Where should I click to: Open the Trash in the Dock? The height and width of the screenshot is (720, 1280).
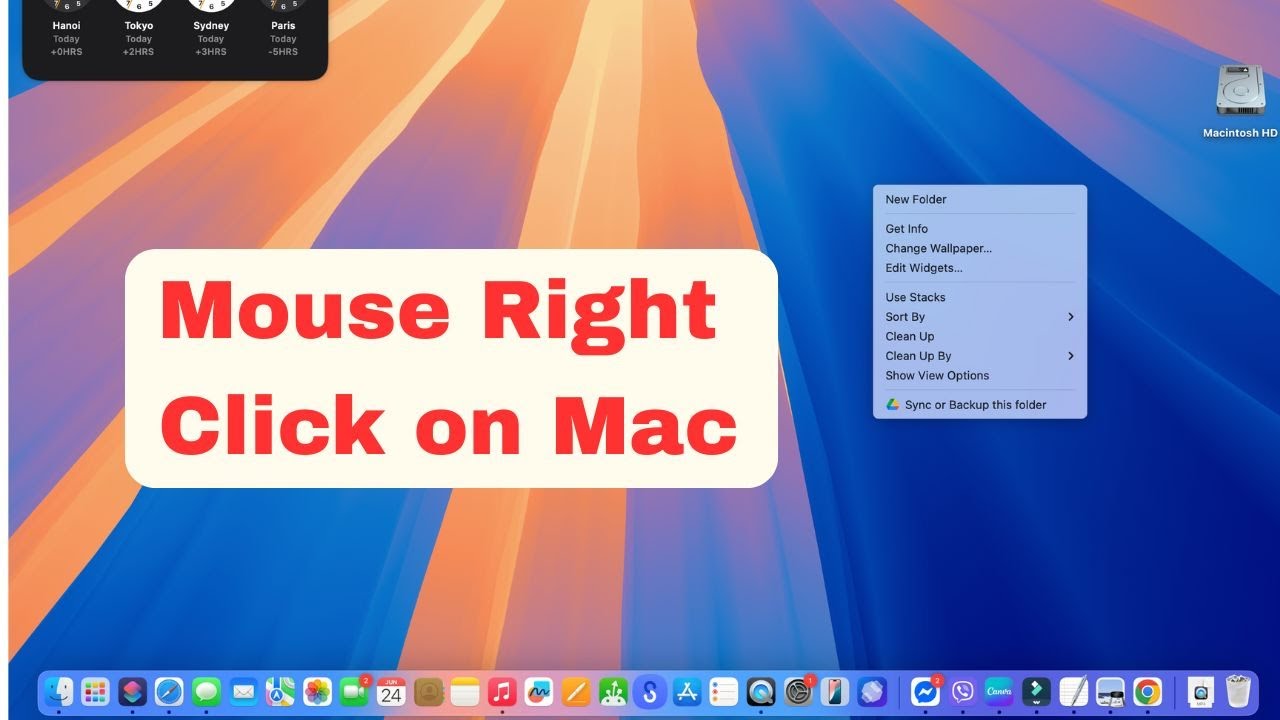pyautogui.click(x=1239, y=691)
